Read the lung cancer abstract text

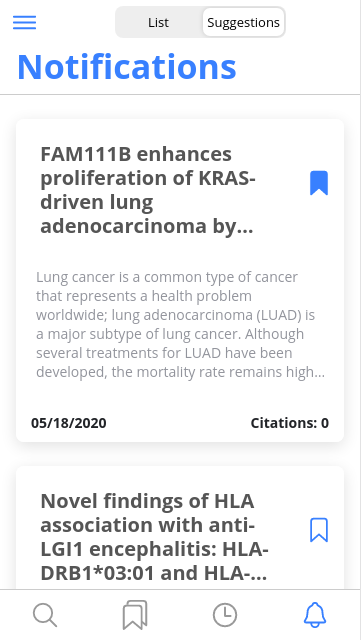(x=180, y=324)
